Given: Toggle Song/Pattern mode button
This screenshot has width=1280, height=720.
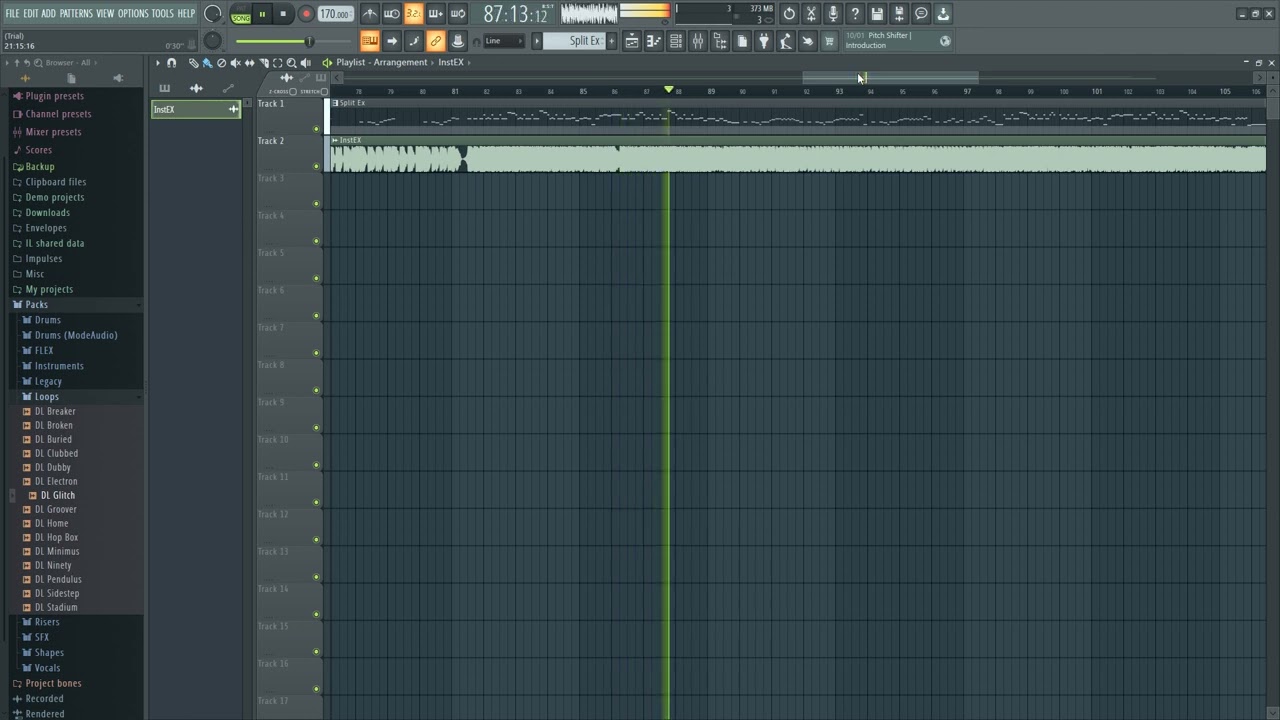Looking at the screenshot, I should point(241,14).
